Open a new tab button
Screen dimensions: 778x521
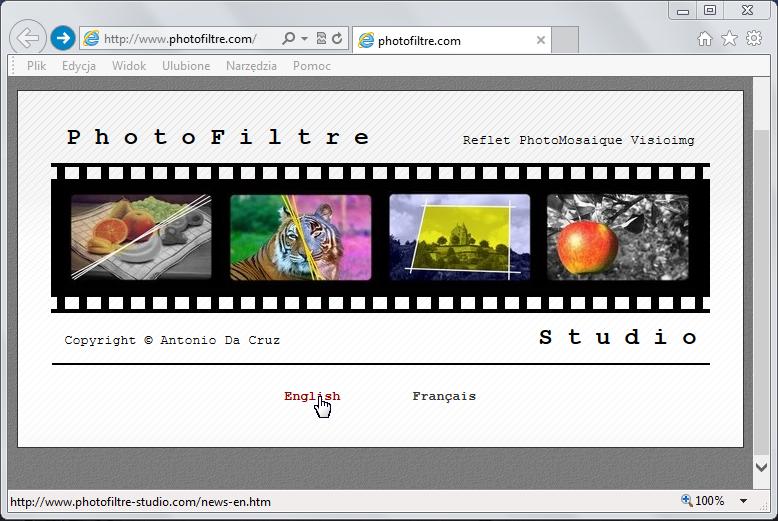pyautogui.click(x=565, y=40)
